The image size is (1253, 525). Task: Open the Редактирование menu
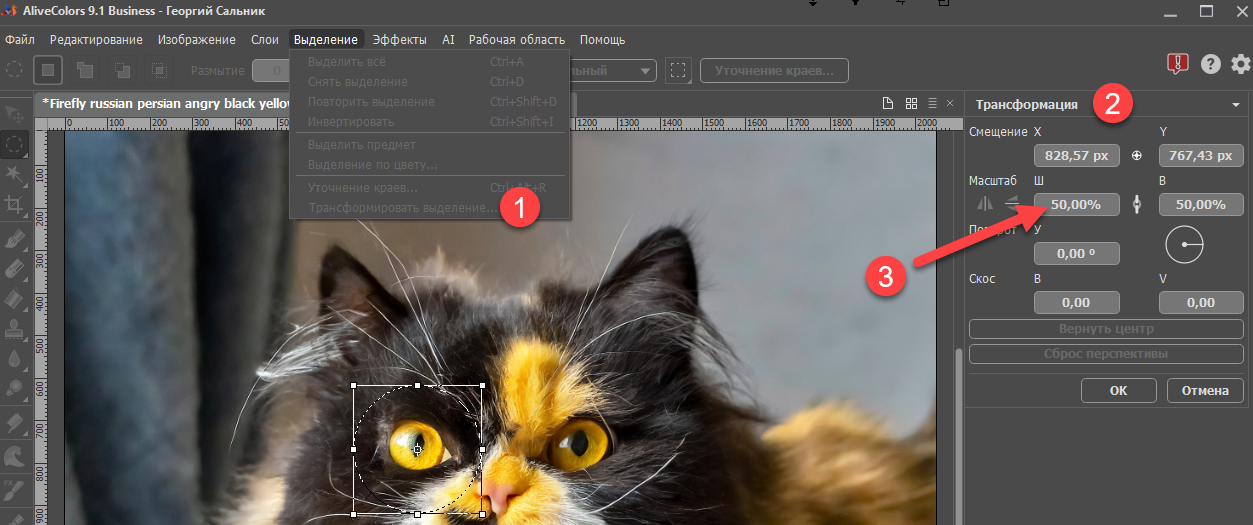pyautogui.click(x=96, y=40)
